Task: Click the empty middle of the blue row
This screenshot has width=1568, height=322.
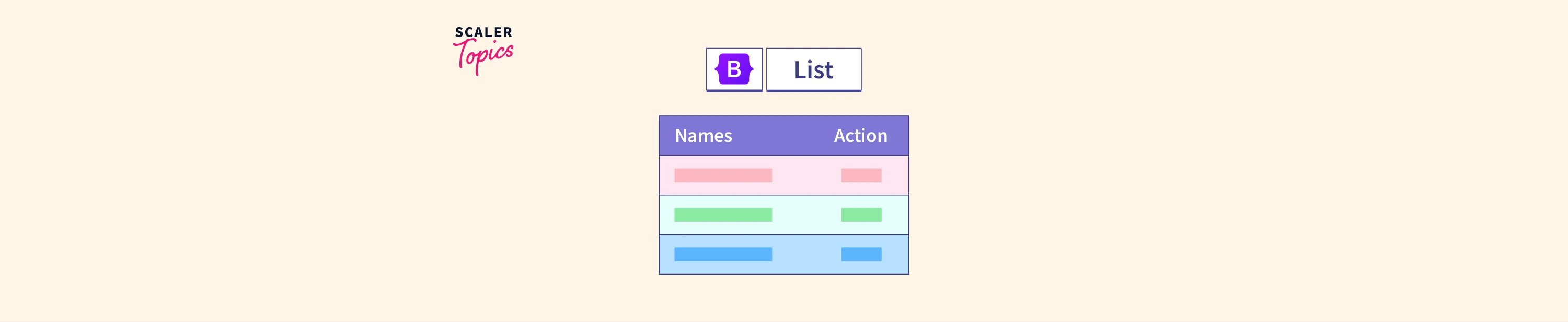Action: pos(806,255)
